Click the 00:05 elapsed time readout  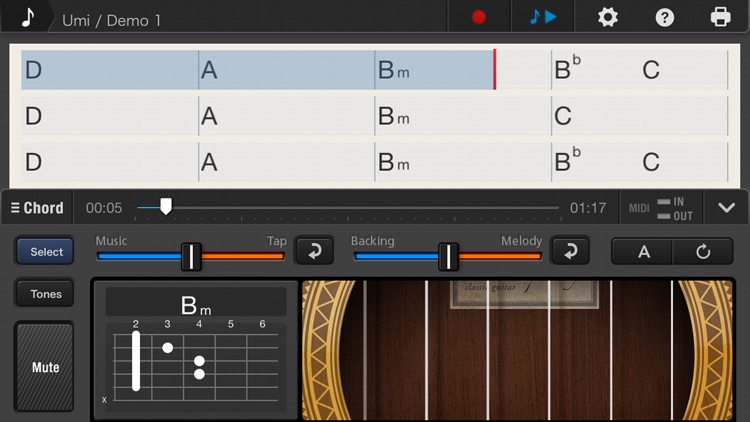[x=104, y=208]
